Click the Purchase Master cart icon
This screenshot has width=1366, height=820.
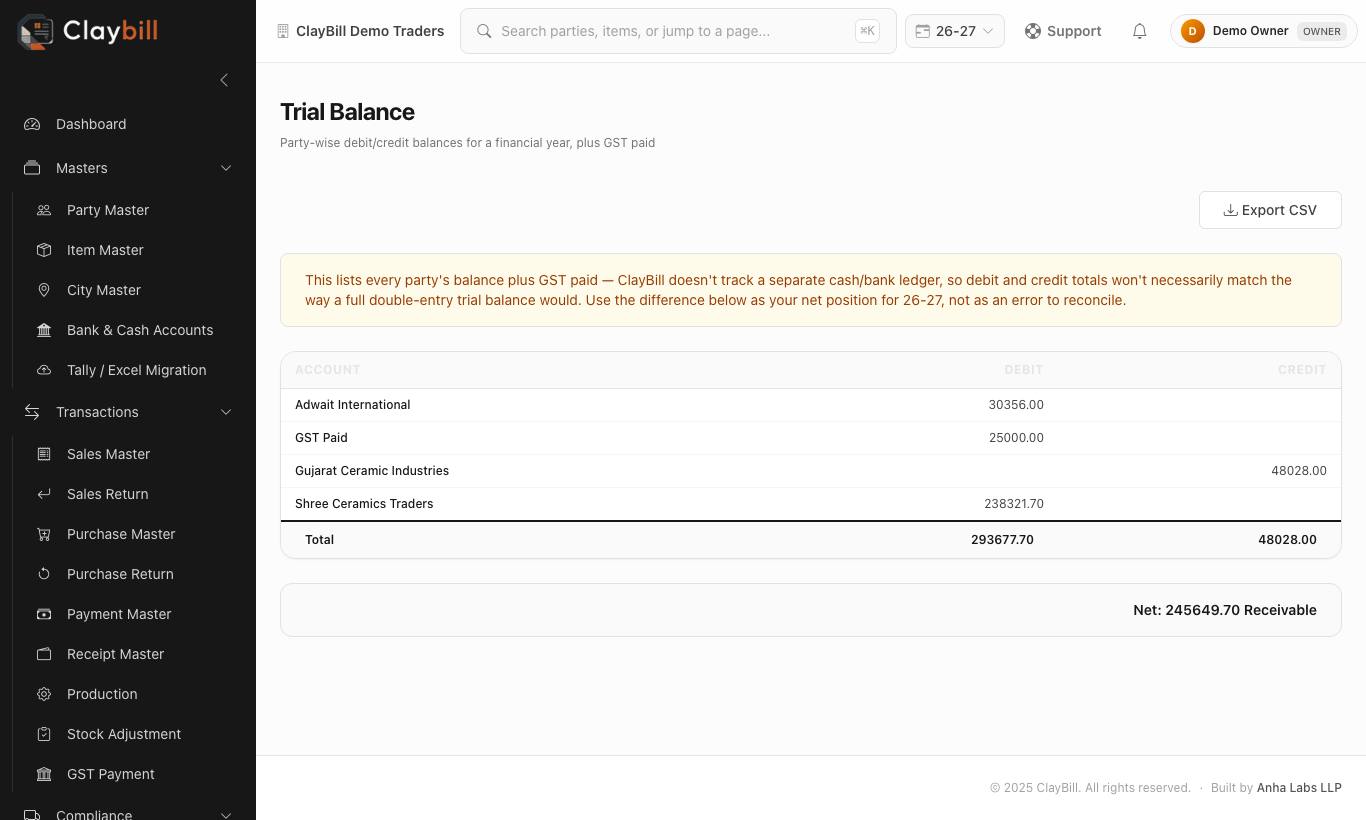(x=44, y=534)
